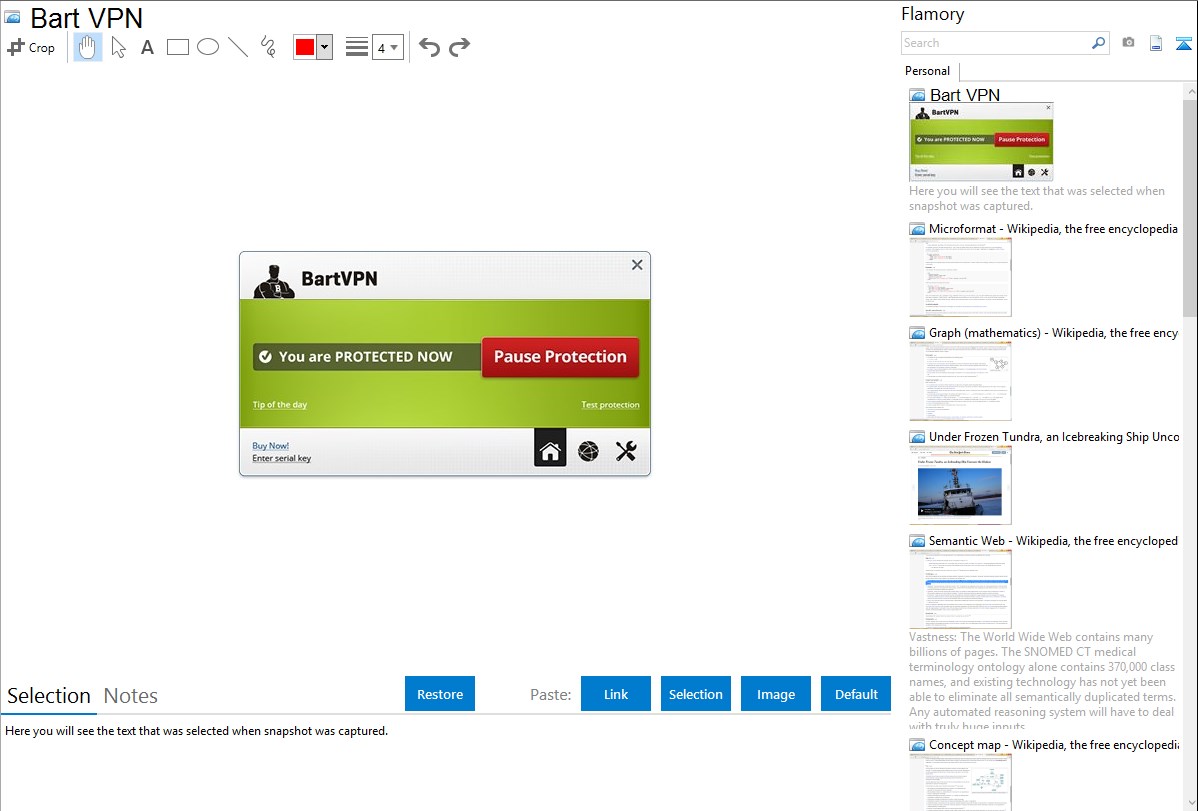Activate the hand pan tool
This screenshot has width=1198, height=811.
coord(88,47)
